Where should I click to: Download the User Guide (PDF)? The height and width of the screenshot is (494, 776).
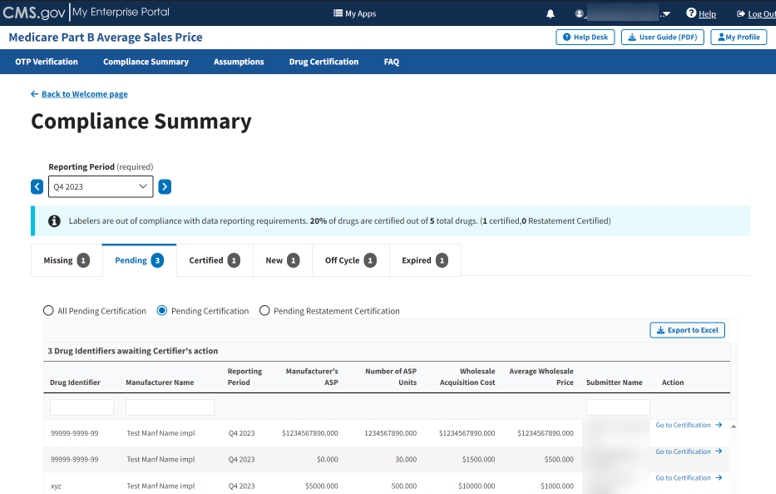click(x=662, y=37)
